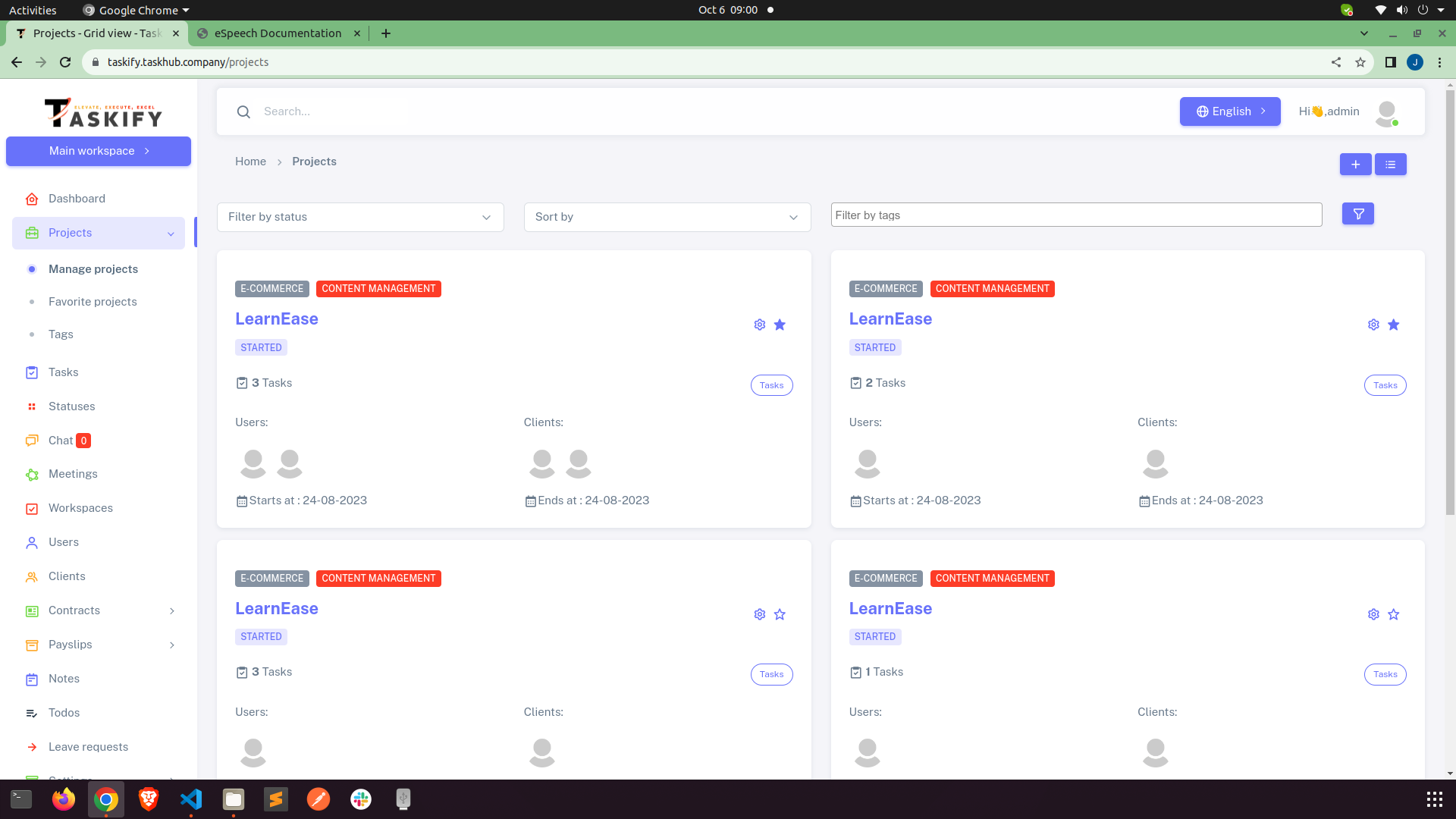Click the search magnifier icon

click(243, 111)
